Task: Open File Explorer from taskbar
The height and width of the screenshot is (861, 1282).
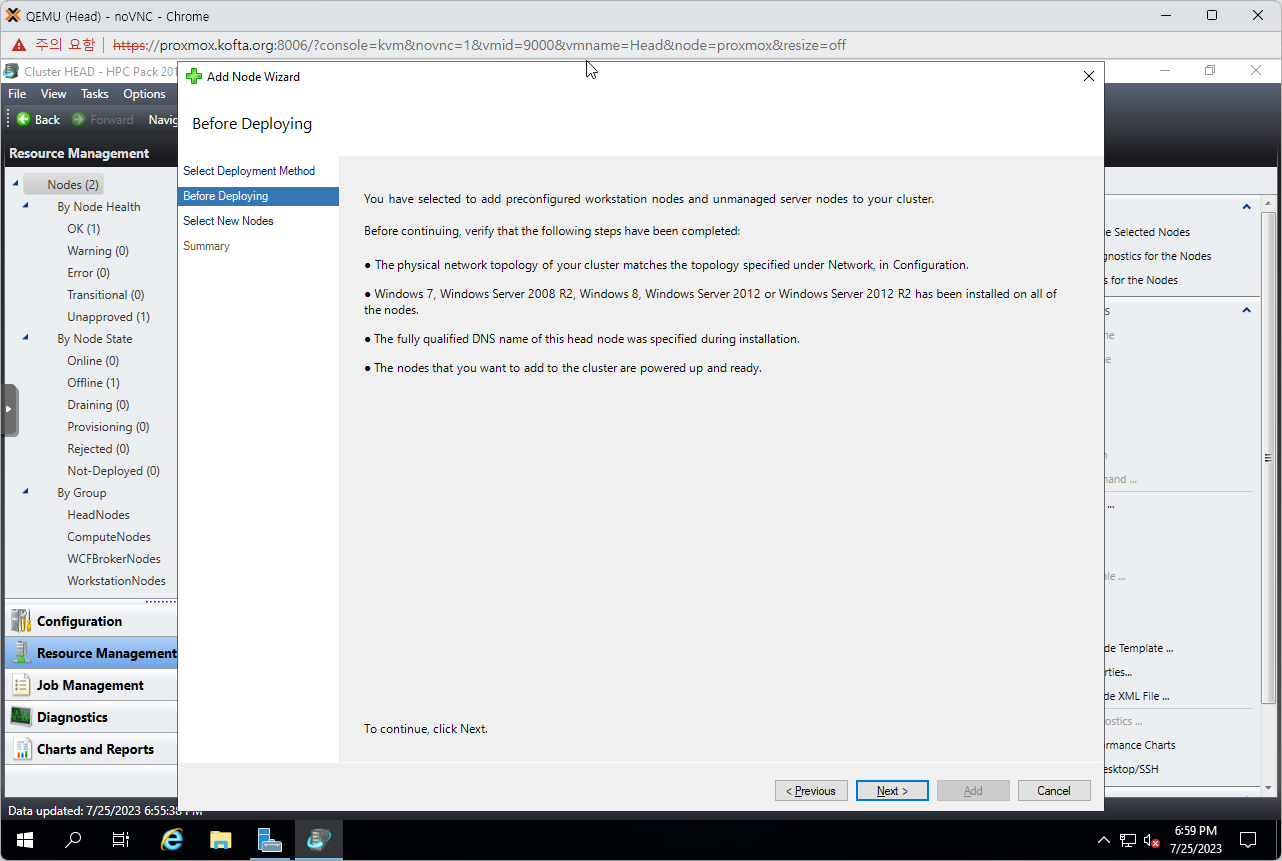Action: [x=221, y=840]
